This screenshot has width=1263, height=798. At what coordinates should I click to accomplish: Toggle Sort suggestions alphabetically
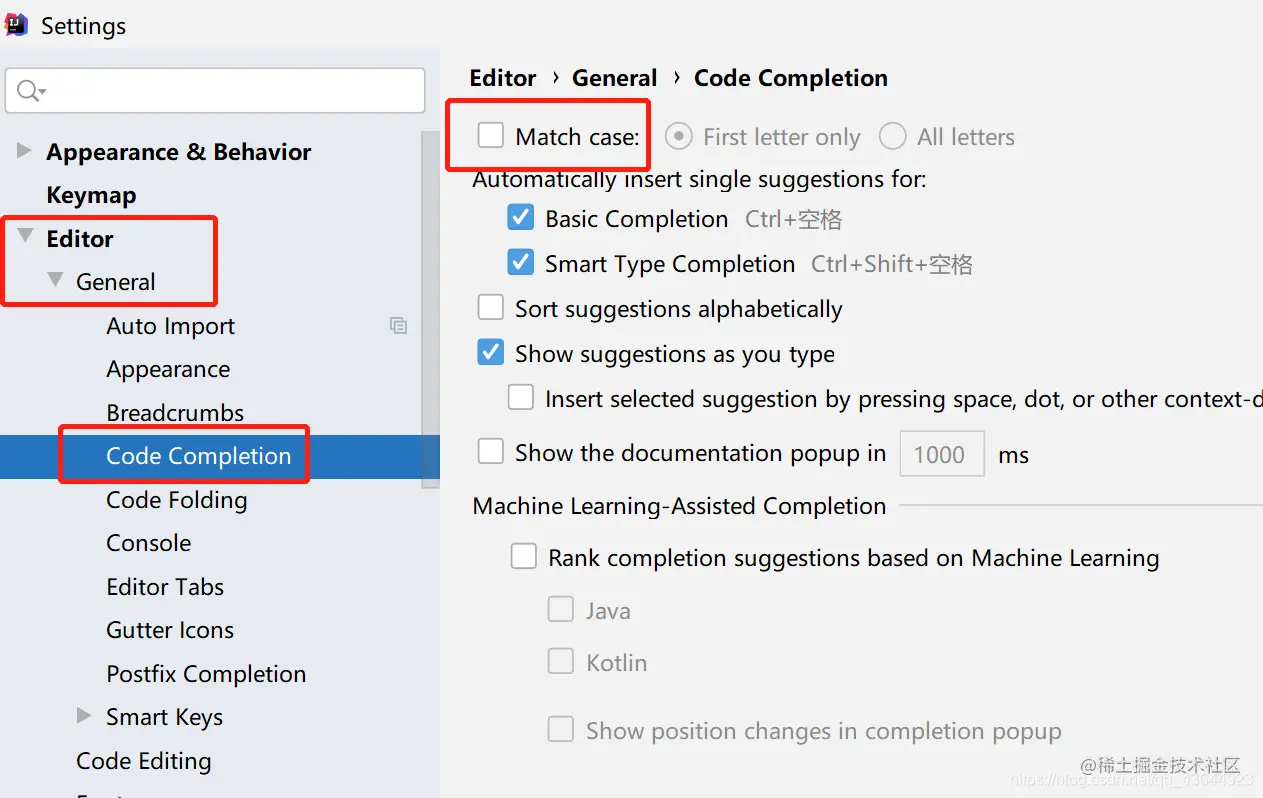(x=490, y=308)
